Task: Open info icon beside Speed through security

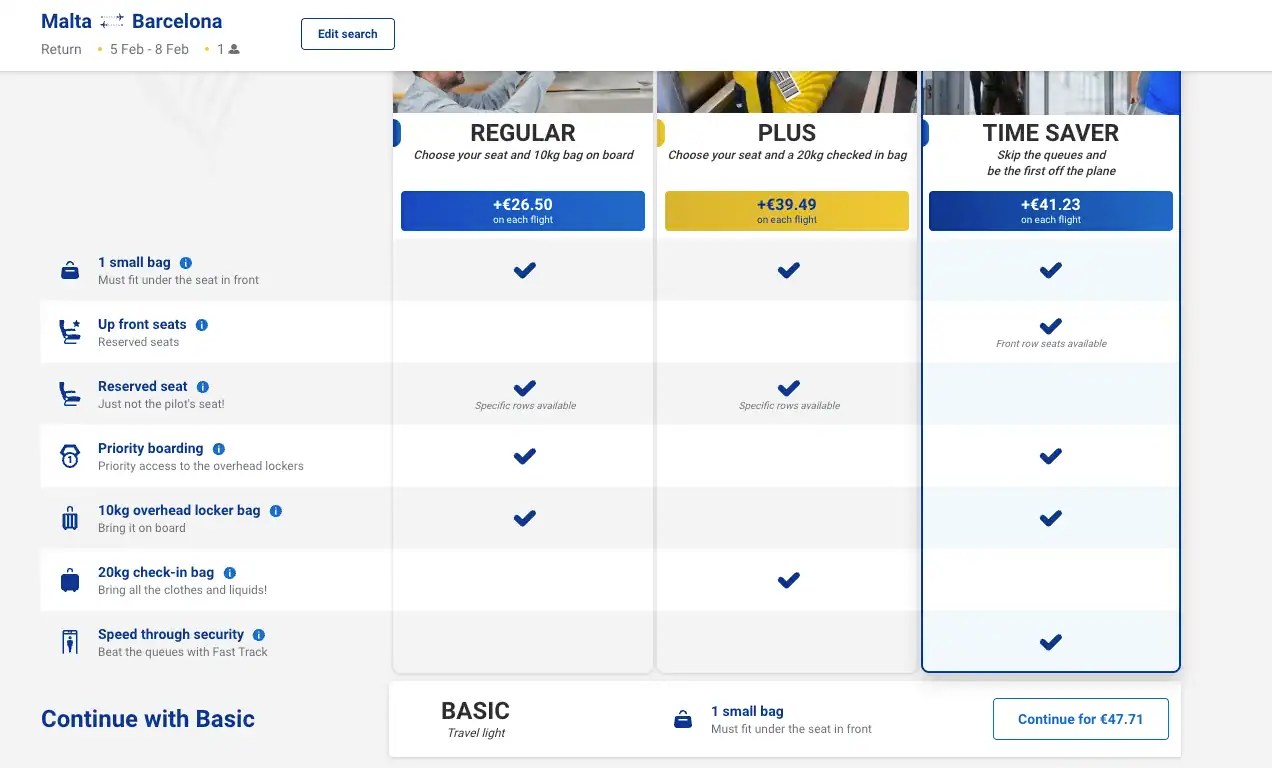Action: [x=259, y=635]
